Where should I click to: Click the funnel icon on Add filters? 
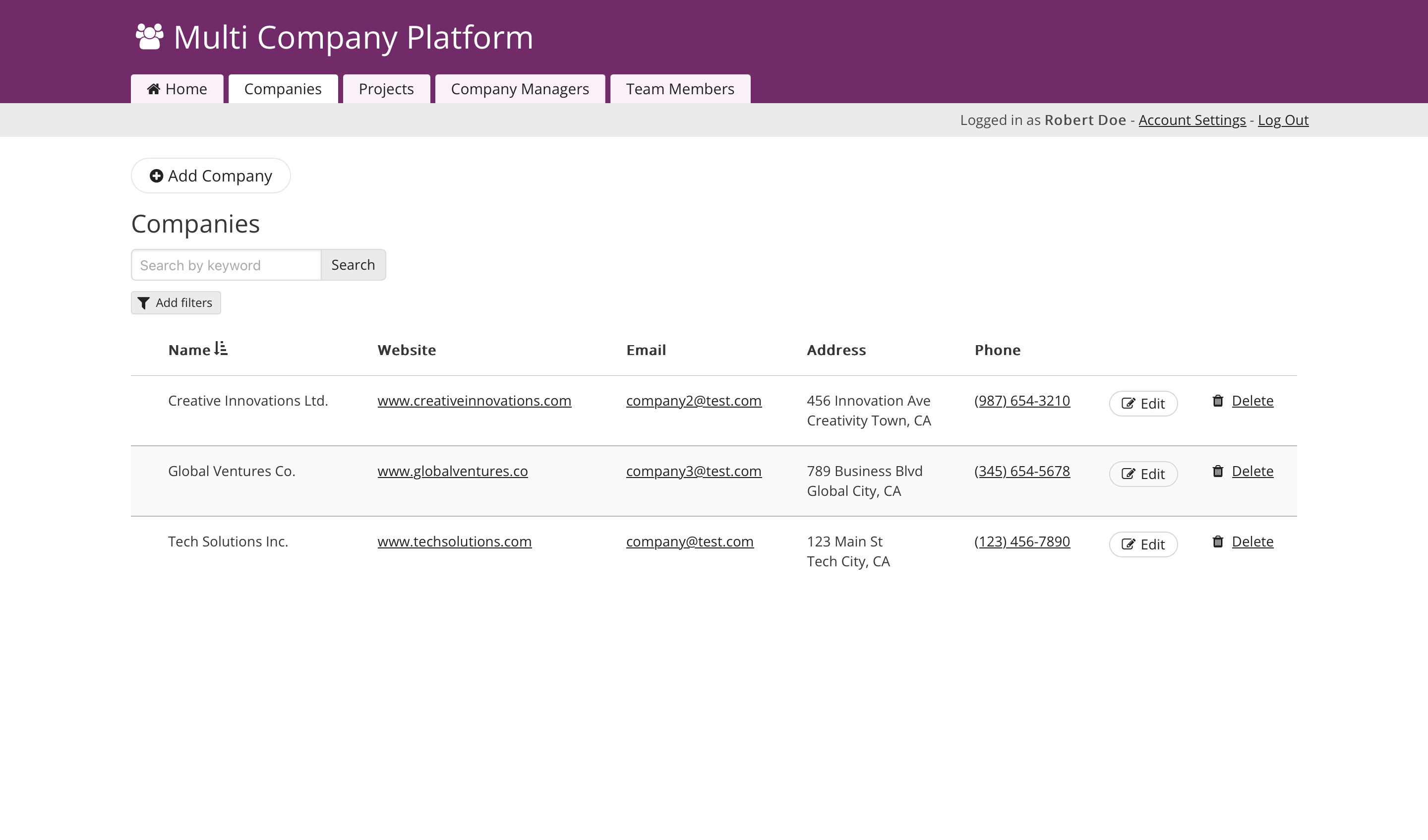pyautogui.click(x=144, y=303)
